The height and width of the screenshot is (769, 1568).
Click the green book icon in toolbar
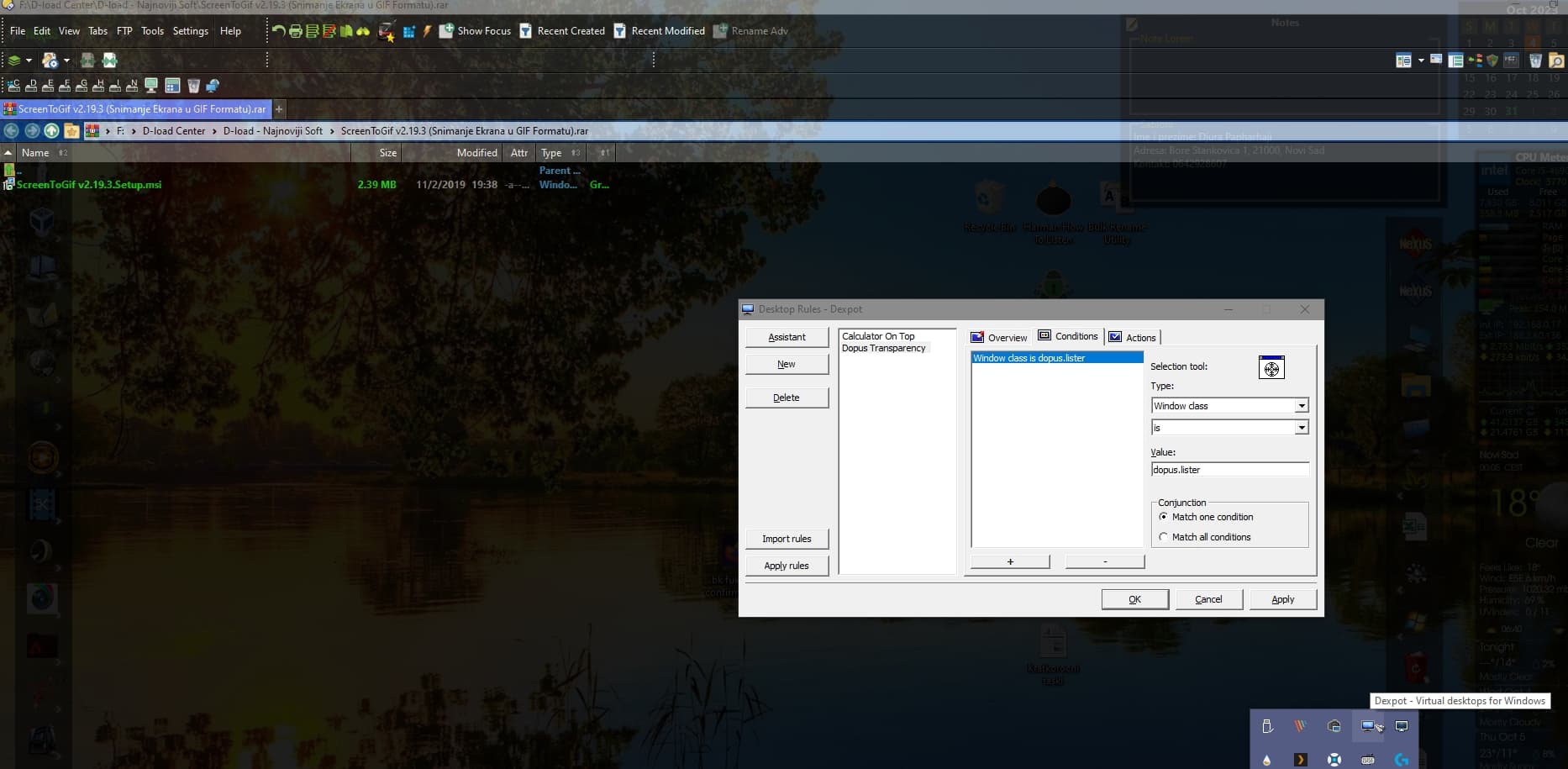(346, 31)
